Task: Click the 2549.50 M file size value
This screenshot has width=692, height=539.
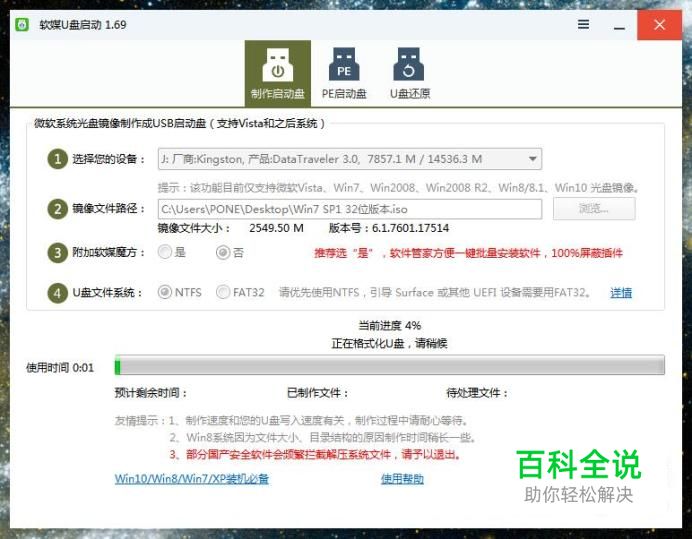Action: point(276,228)
